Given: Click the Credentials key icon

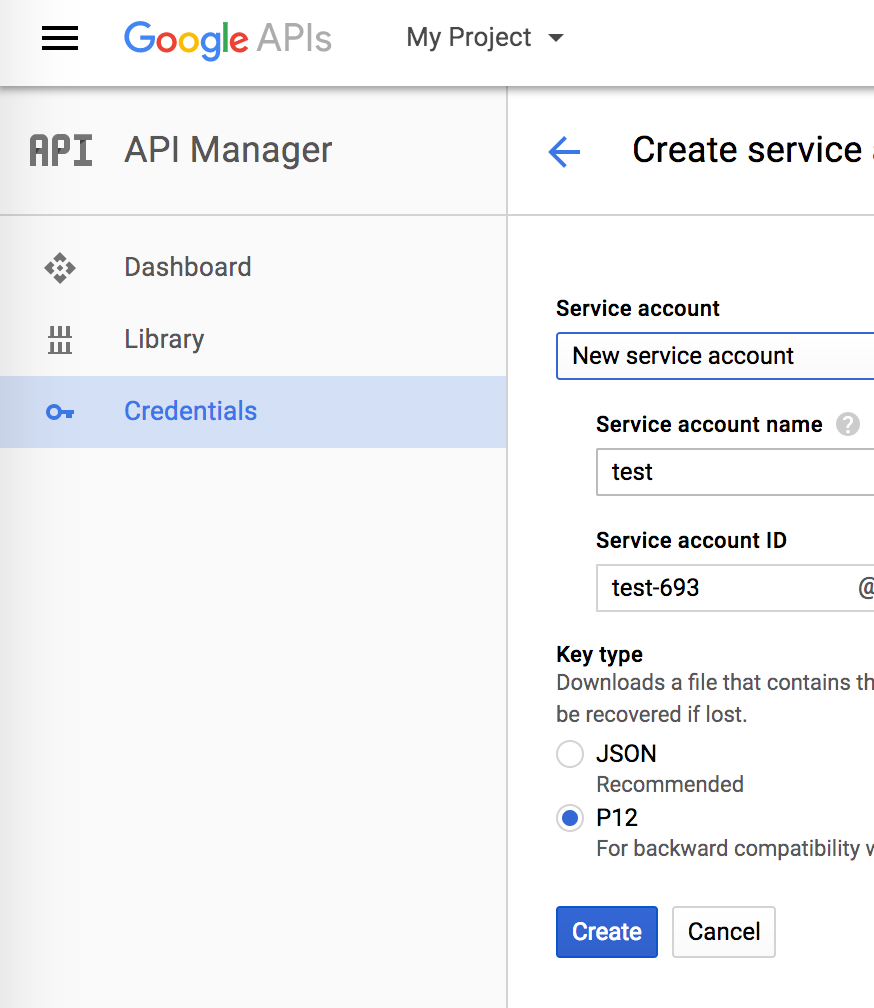Looking at the screenshot, I should [x=60, y=411].
